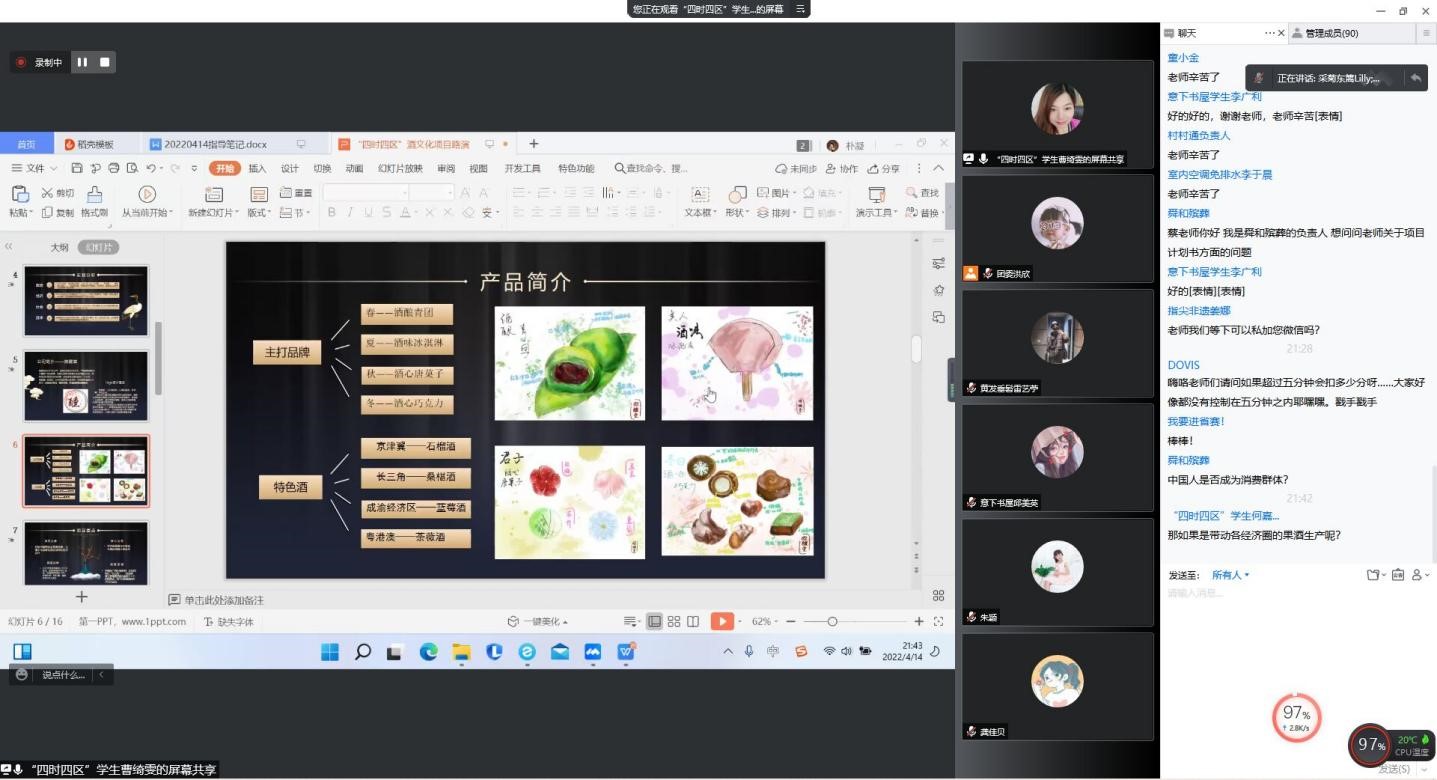Open the 发送至 所有人 recipient dropdown
Screen dimensions: 1437x780
(x=1230, y=575)
